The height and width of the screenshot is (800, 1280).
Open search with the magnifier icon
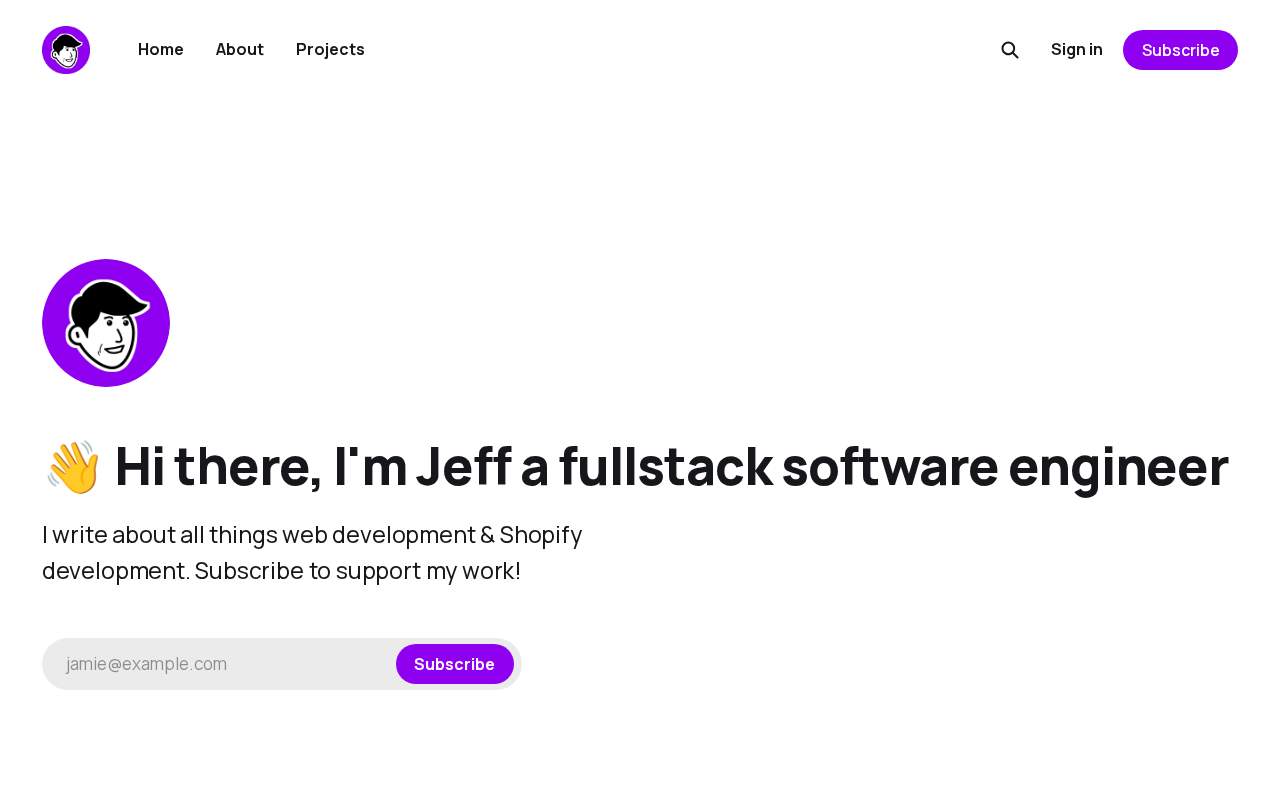click(x=1010, y=50)
